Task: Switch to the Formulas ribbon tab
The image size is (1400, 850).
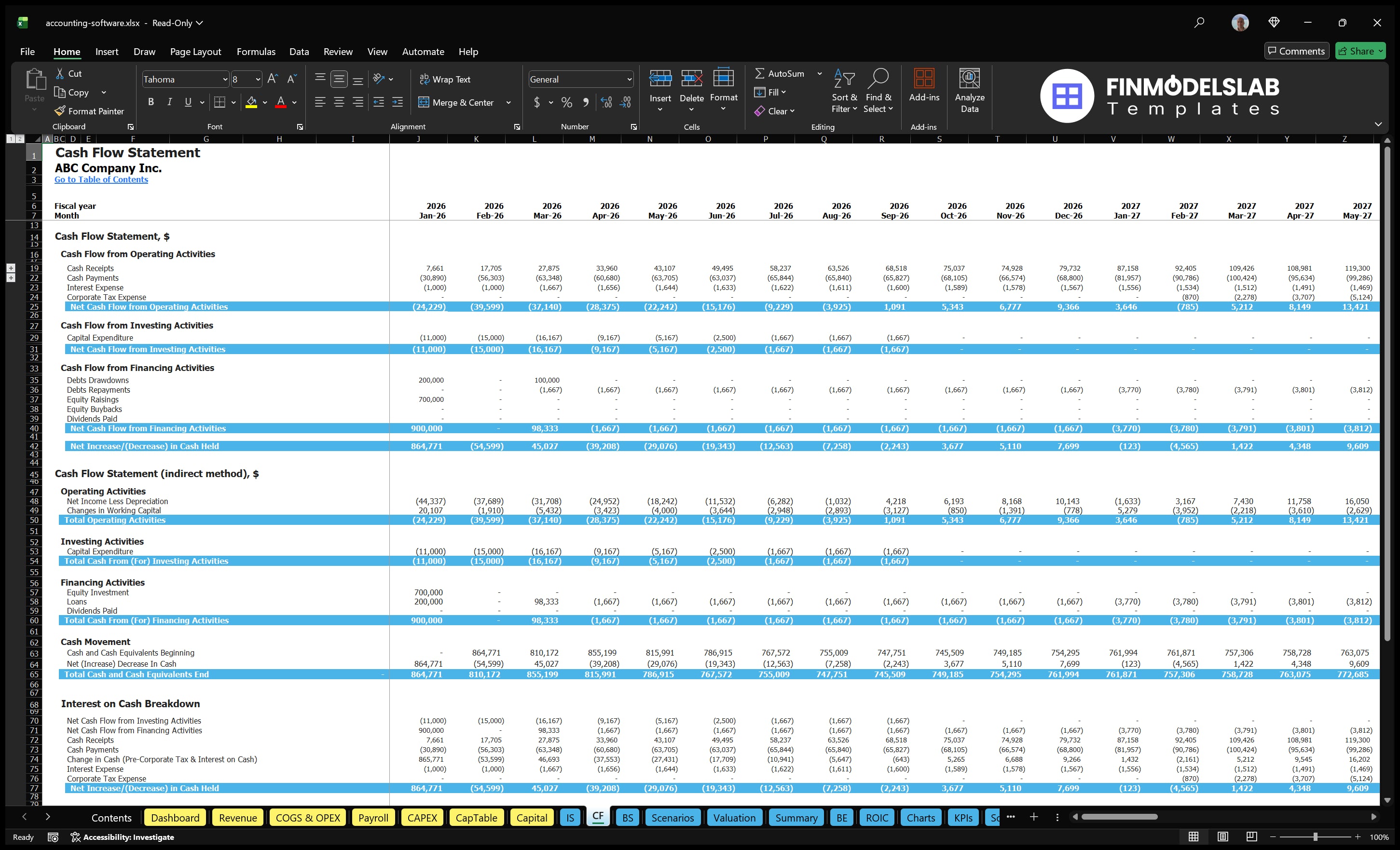Action: pyautogui.click(x=256, y=51)
